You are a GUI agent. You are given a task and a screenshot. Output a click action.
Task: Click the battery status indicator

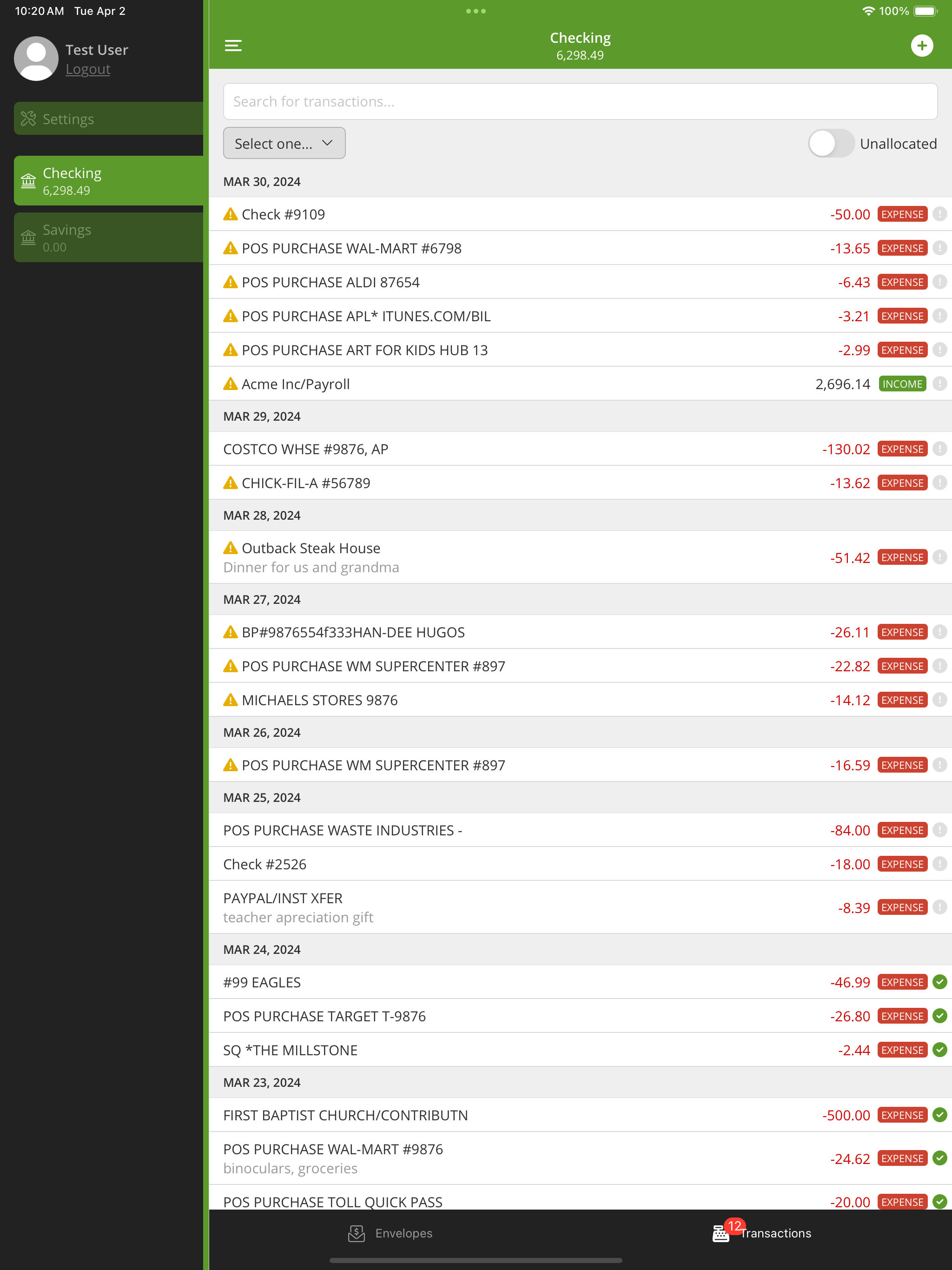coord(925,11)
